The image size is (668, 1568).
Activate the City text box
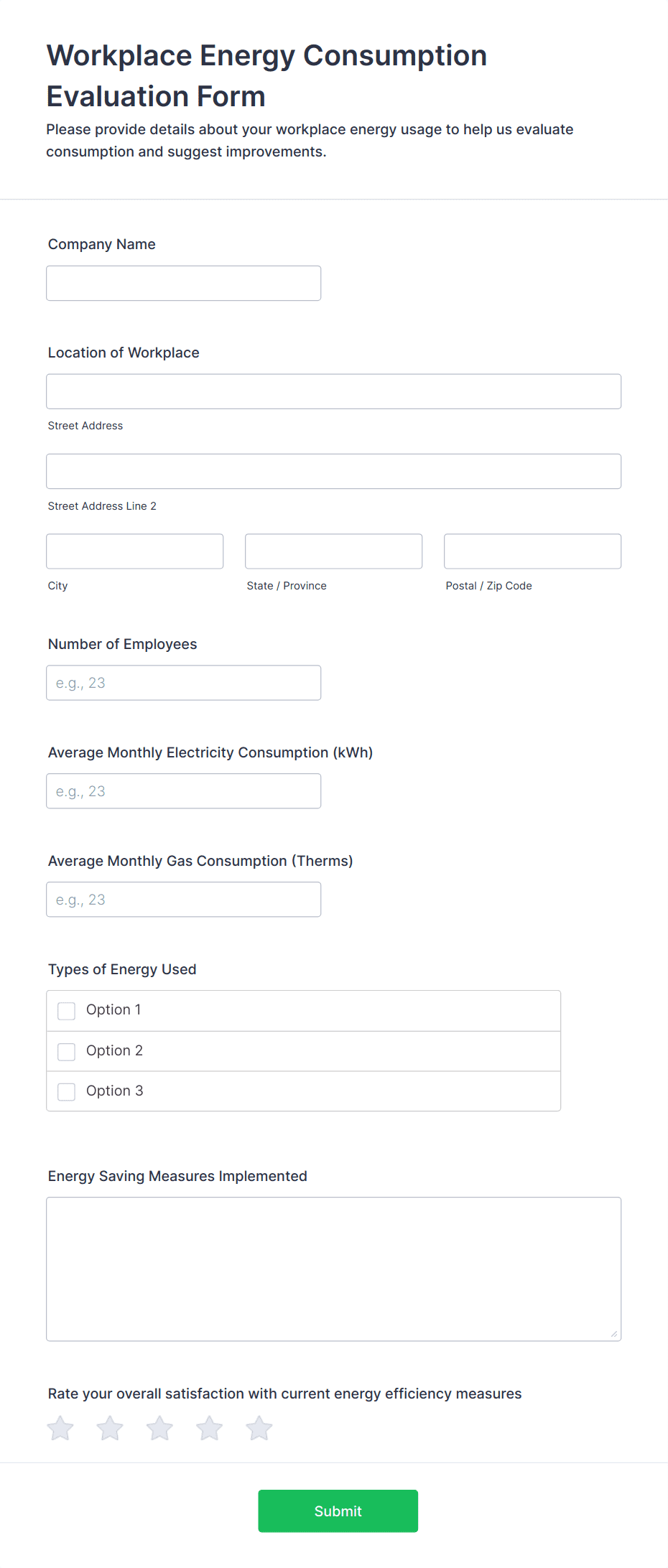click(135, 551)
